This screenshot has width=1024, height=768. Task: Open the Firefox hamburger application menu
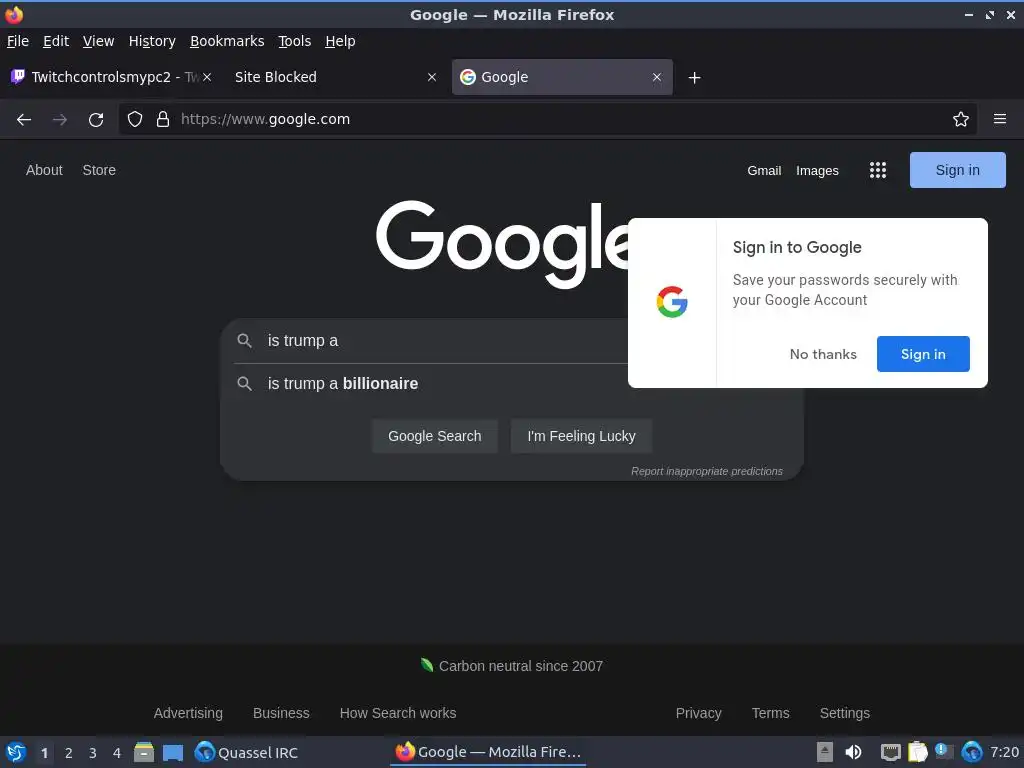[x=1000, y=119]
